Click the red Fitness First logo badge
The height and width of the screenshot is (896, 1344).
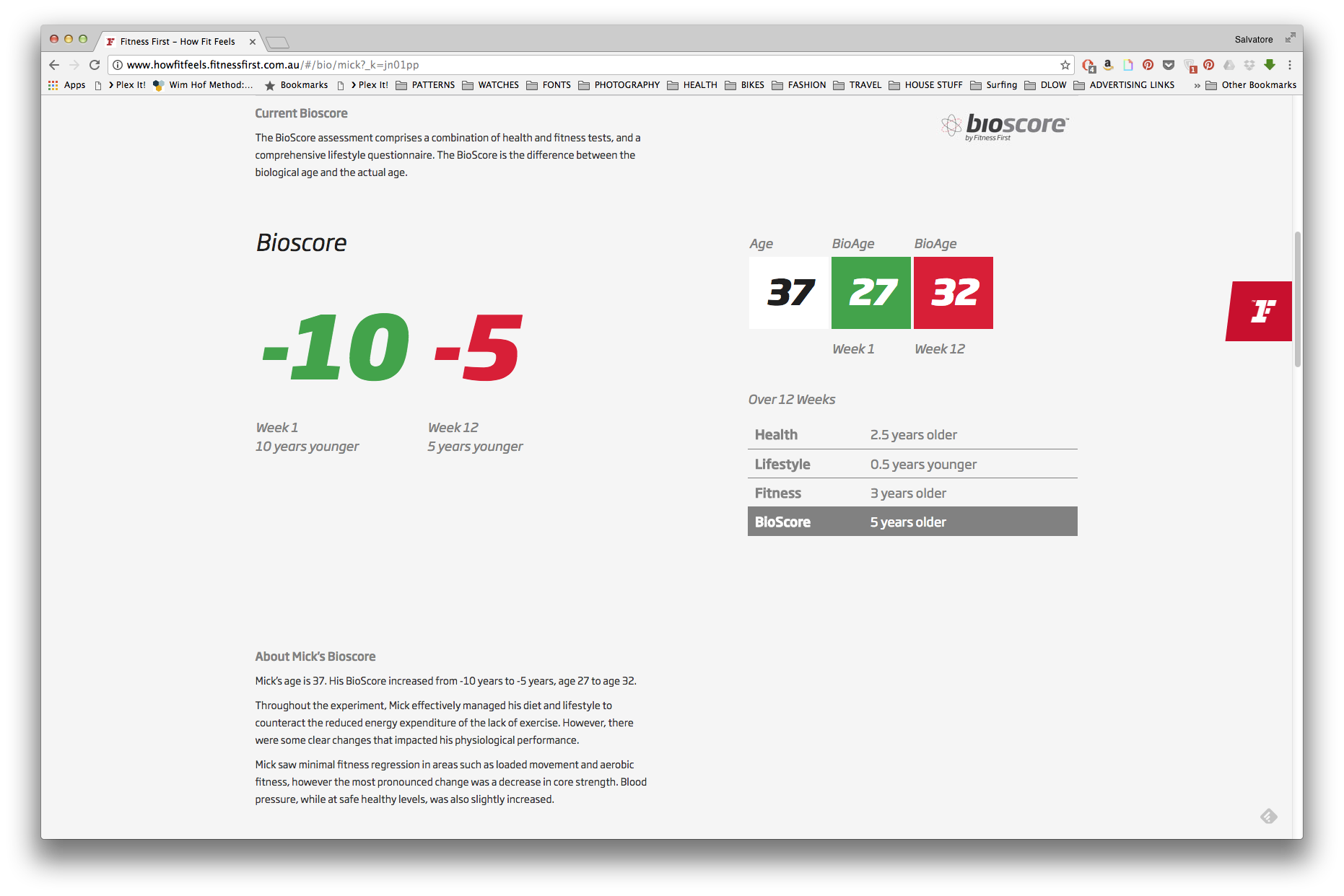[x=1260, y=311]
